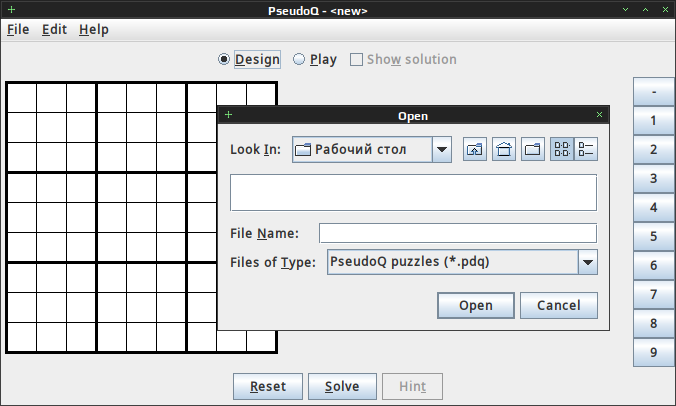This screenshot has height=406, width=676.
Task: Open the Open dialog's plus menu icon
Action: pyautogui.click(x=228, y=114)
